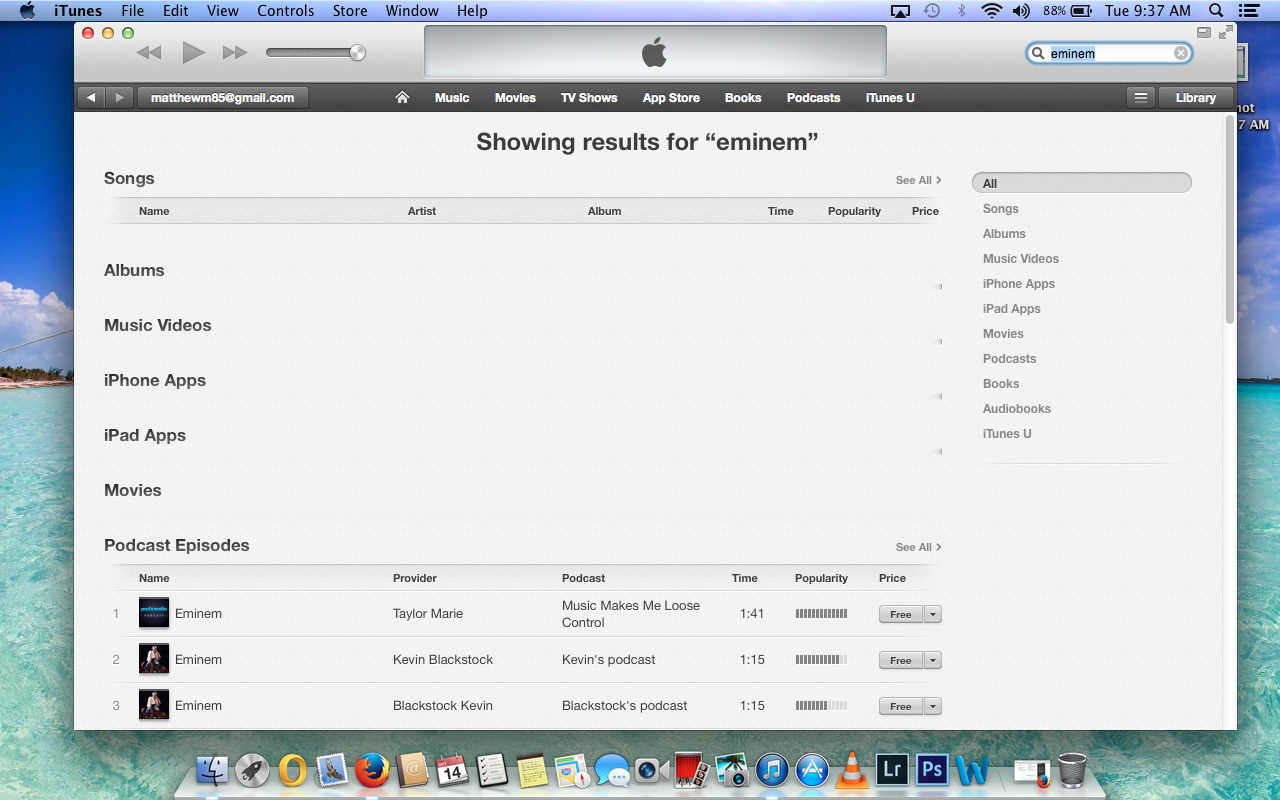Open dropdown arrow for Blackstock's podcast Free button
Viewport: 1280px width, 800px height.
click(x=933, y=706)
